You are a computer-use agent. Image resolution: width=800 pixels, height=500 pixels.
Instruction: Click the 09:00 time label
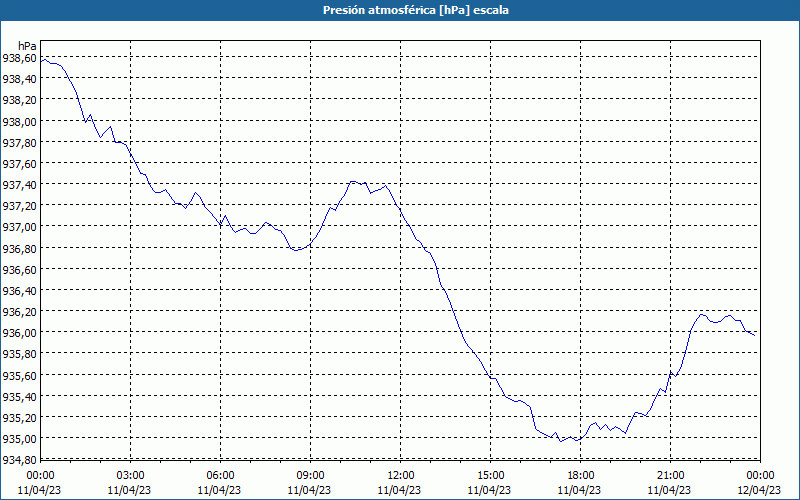coord(310,476)
